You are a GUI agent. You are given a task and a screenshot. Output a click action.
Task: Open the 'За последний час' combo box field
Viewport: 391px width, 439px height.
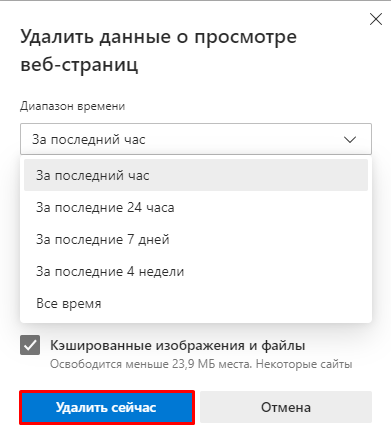point(196,139)
